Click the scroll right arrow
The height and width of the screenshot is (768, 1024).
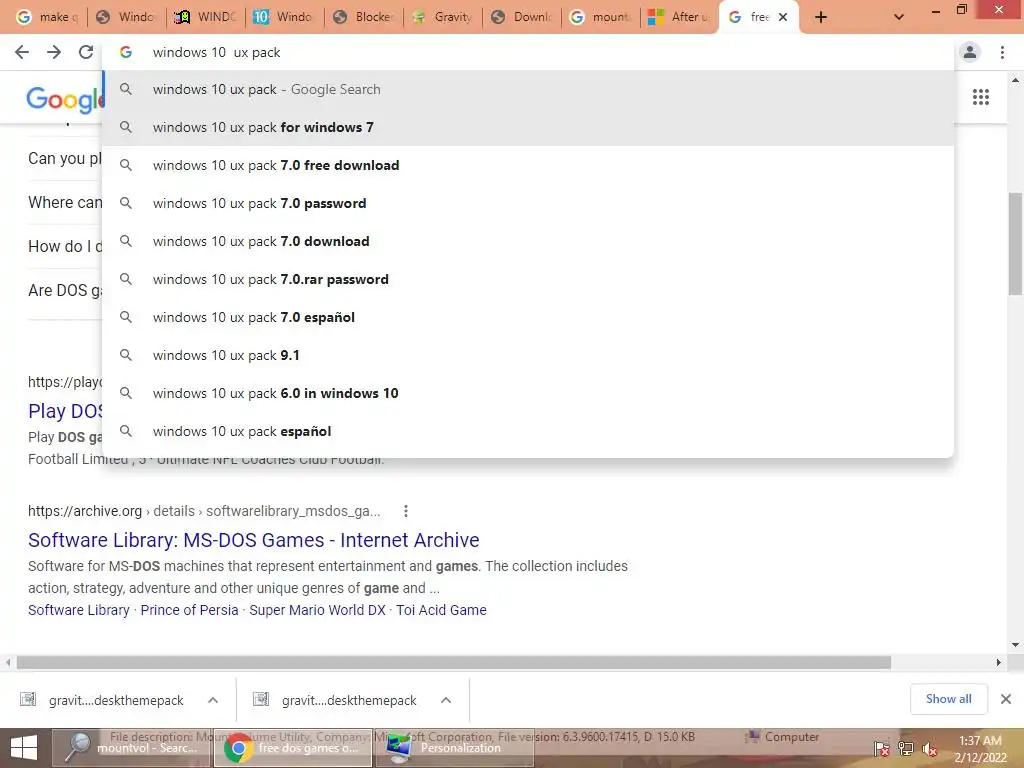click(999, 662)
